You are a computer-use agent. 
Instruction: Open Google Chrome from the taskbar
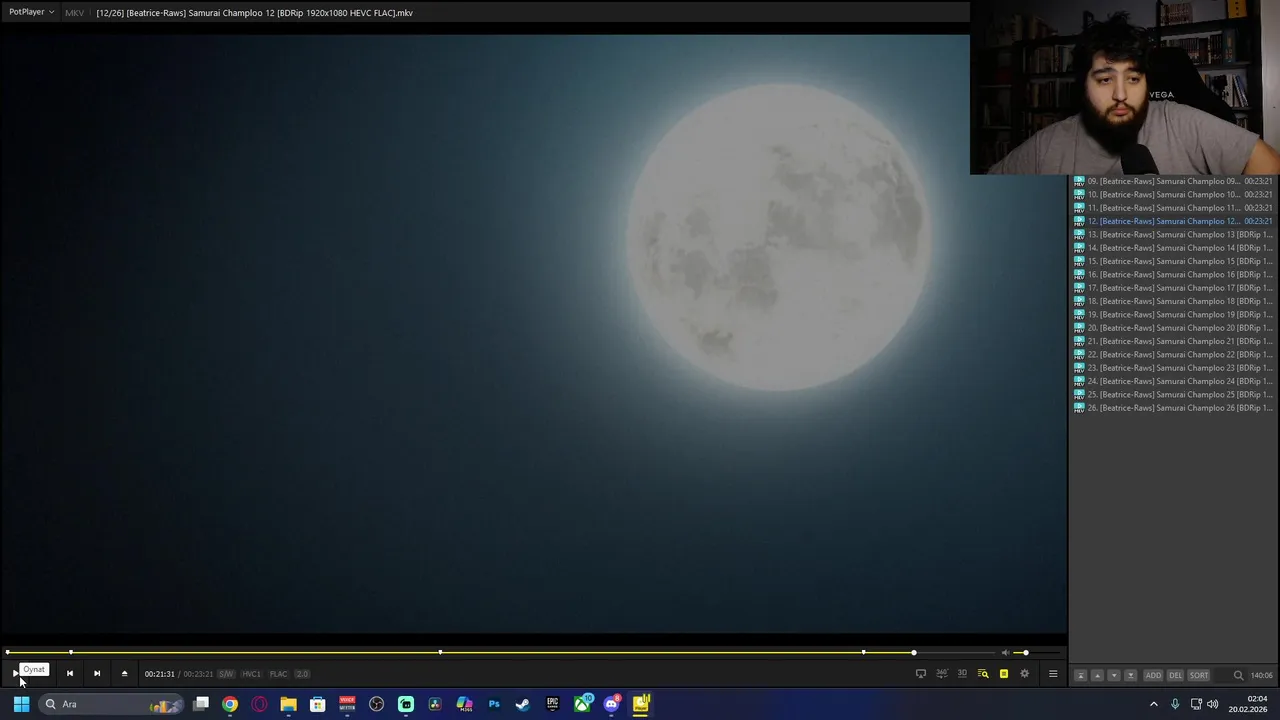pos(230,704)
